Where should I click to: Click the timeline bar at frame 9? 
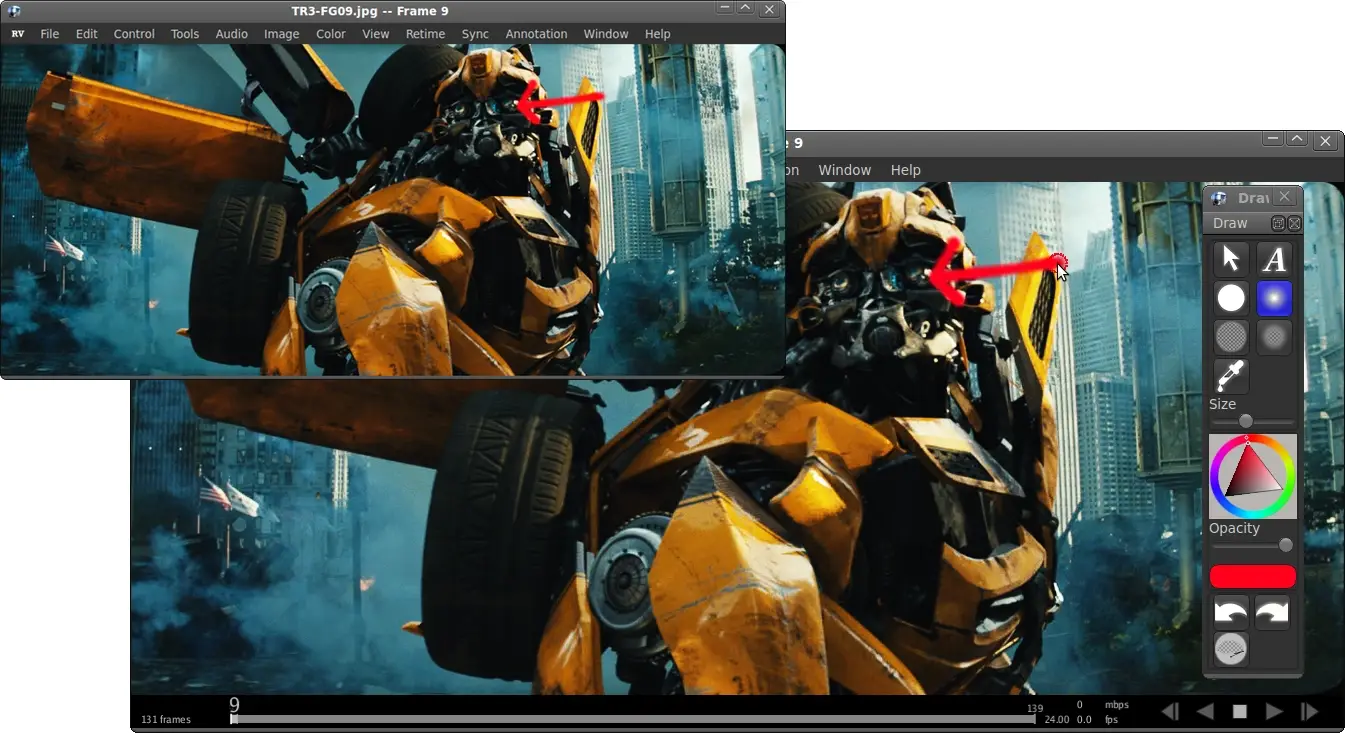point(234,719)
